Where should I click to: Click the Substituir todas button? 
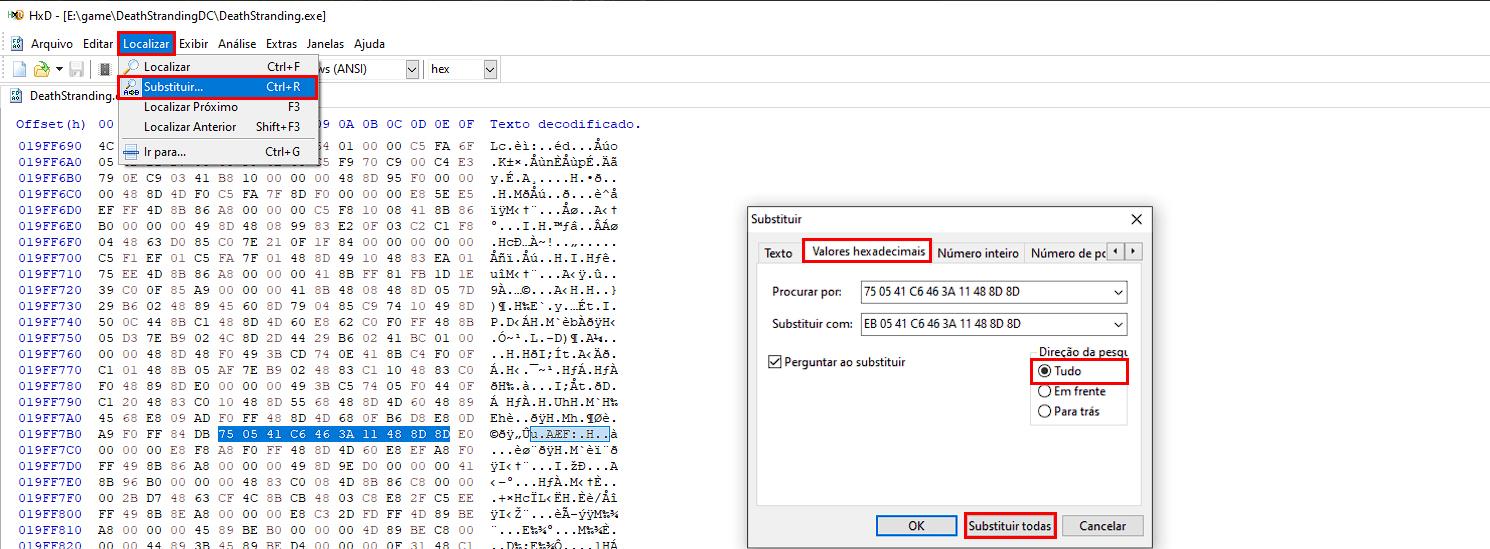point(1009,526)
